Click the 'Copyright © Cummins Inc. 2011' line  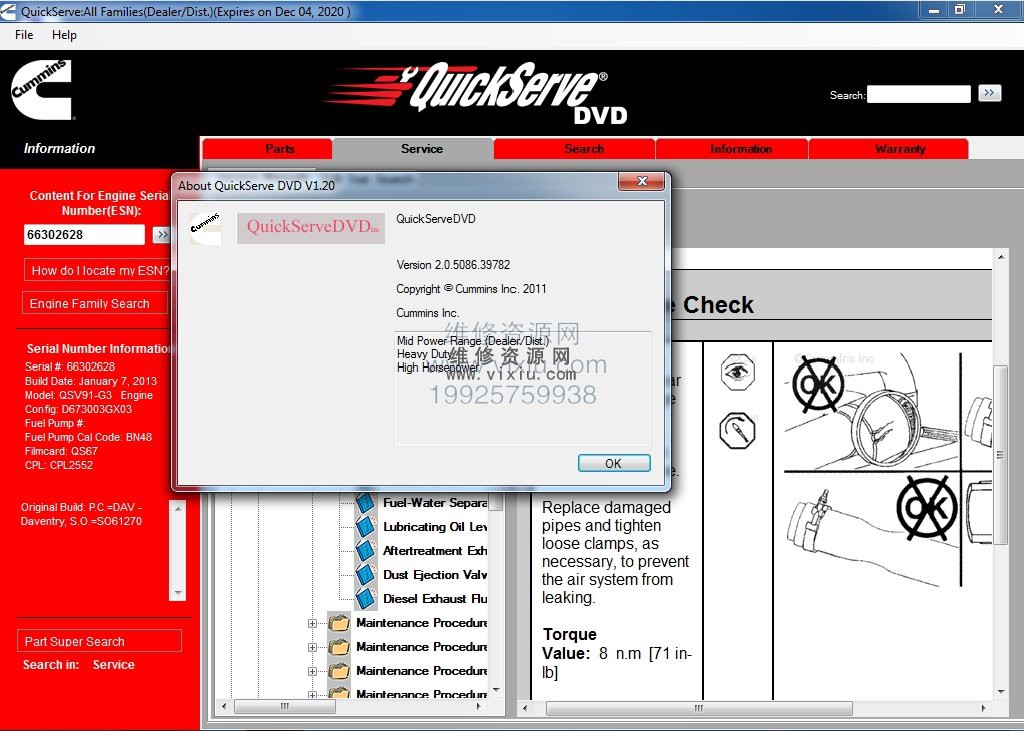[471, 289]
